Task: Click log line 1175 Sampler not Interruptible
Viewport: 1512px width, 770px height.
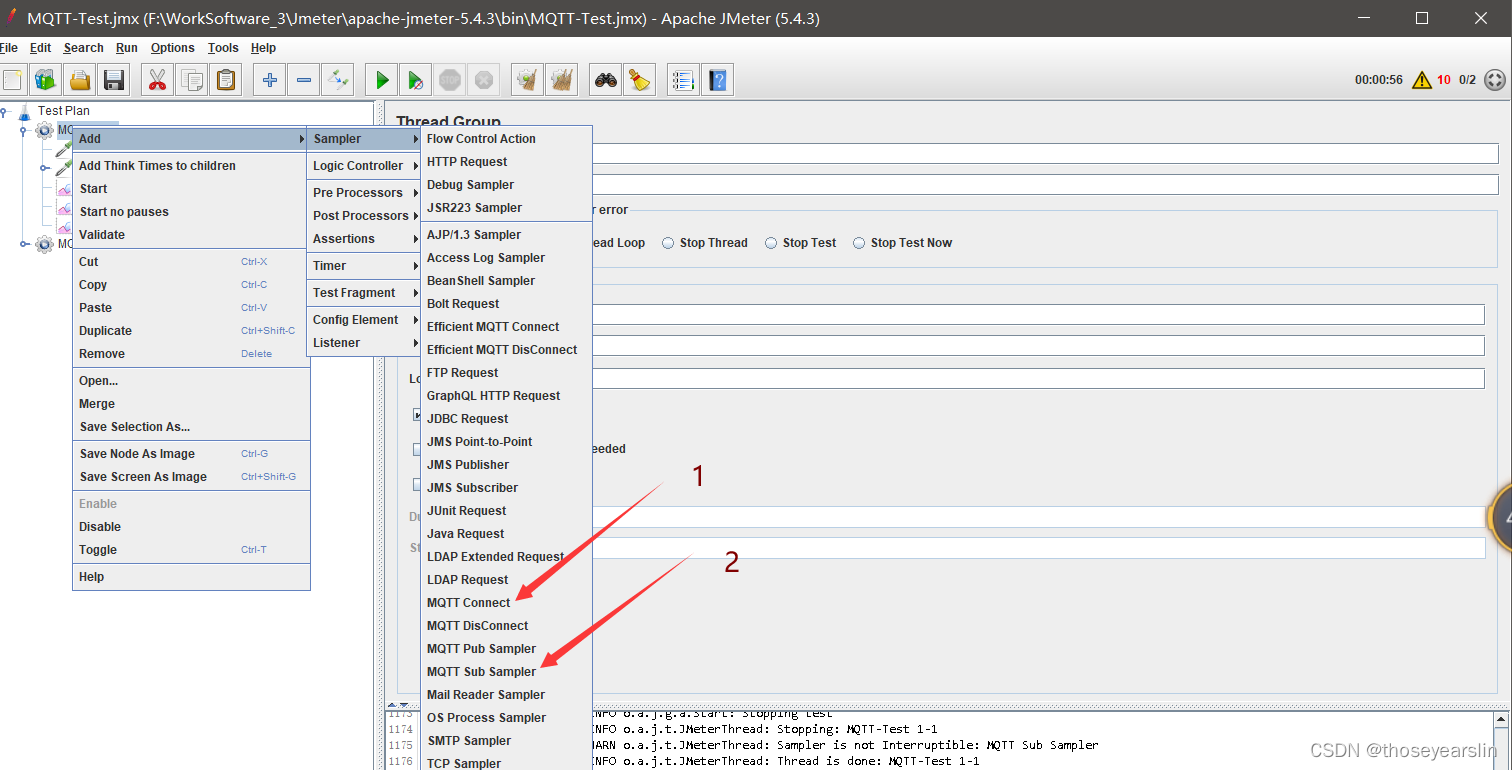Action: (x=845, y=745)
